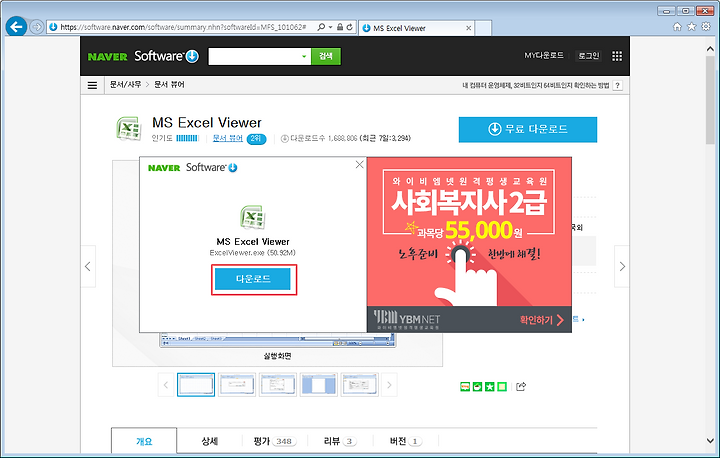Open MY다운로드 link
Viewport: 720px width, 458px height.
pyautogui.click(x=544, y=56)
